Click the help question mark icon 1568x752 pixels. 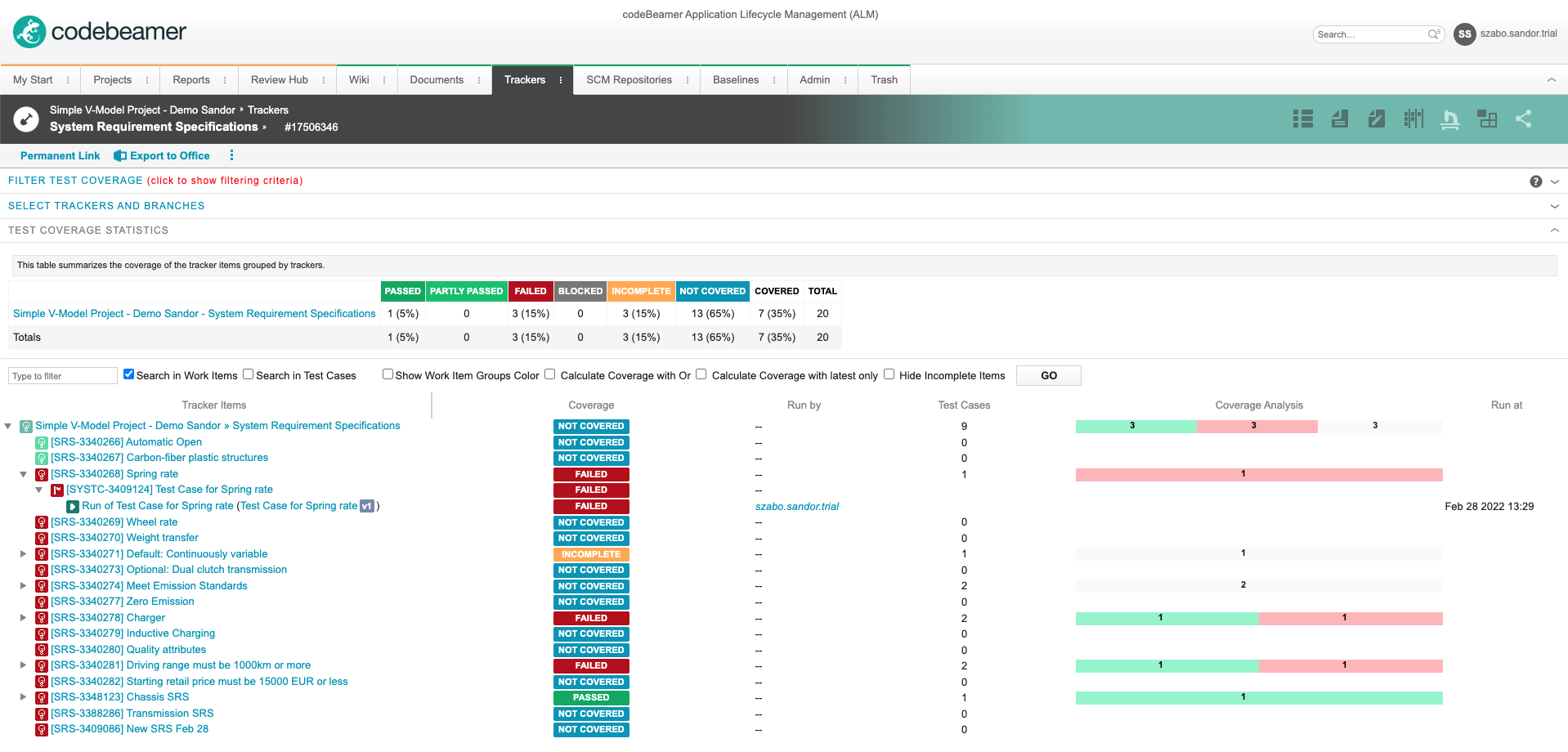(x=1535, y=181)
